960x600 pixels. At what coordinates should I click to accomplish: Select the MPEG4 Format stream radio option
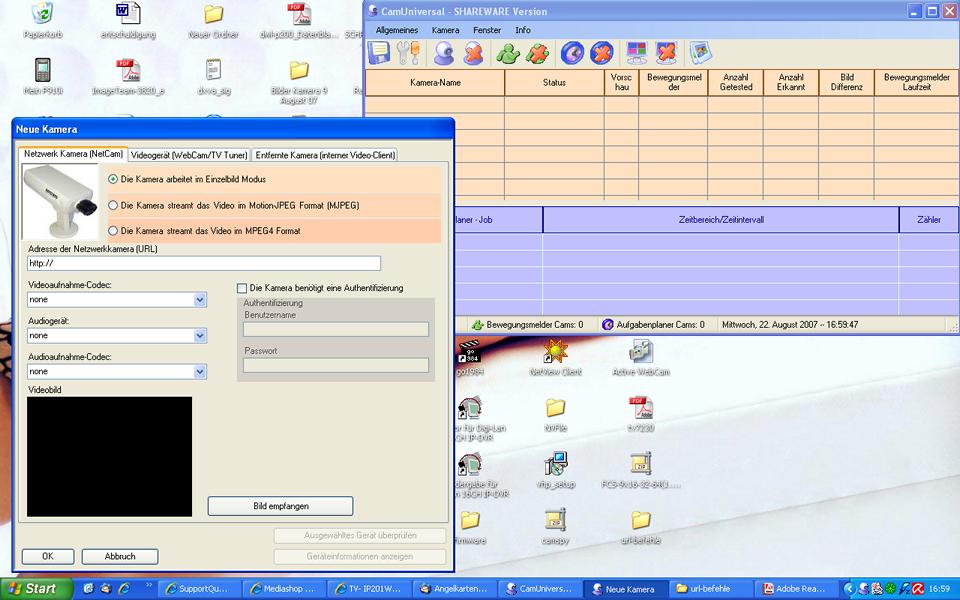(x=113, y=231)
